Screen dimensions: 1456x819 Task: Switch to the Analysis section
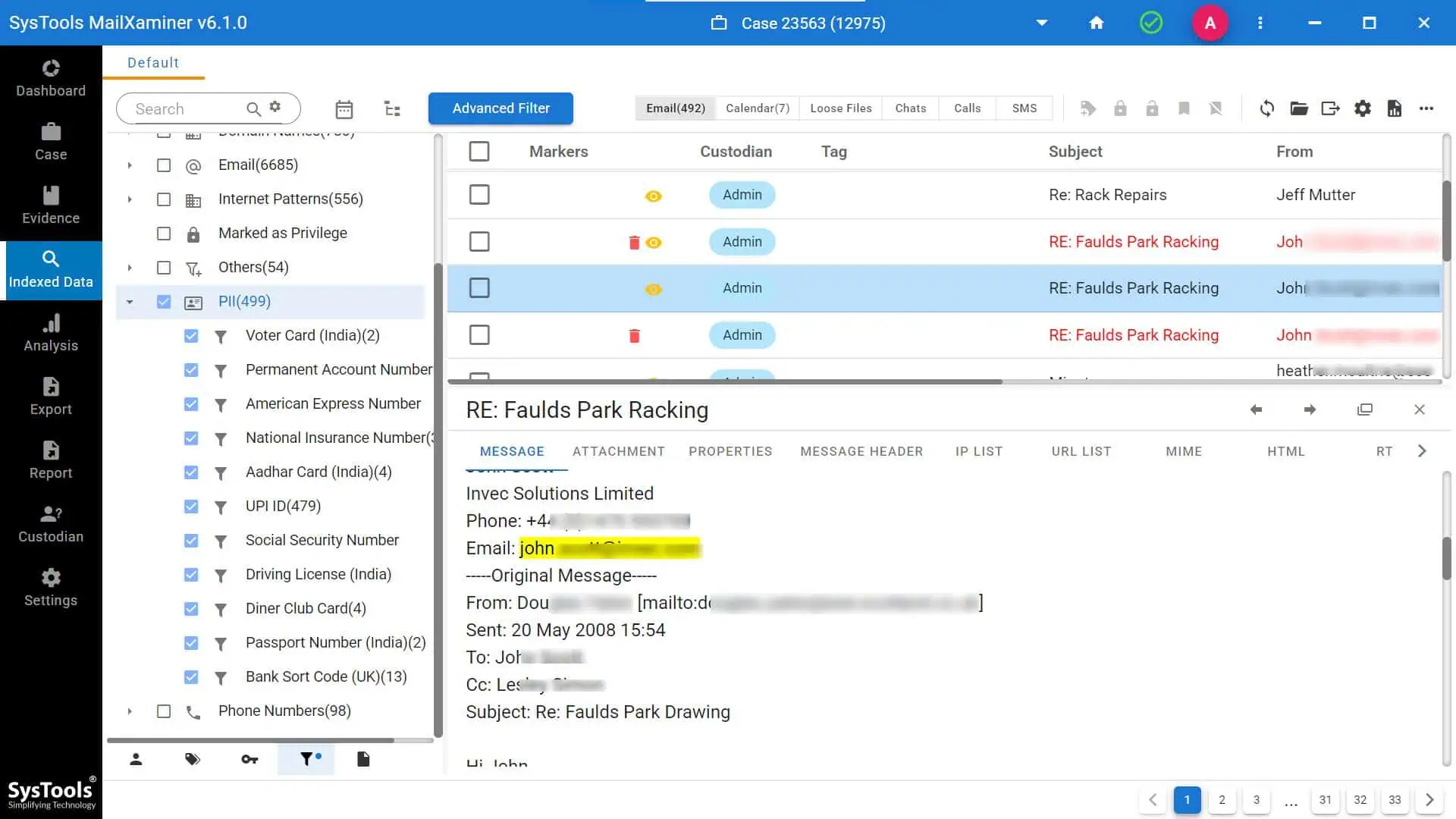coord(51,332)
